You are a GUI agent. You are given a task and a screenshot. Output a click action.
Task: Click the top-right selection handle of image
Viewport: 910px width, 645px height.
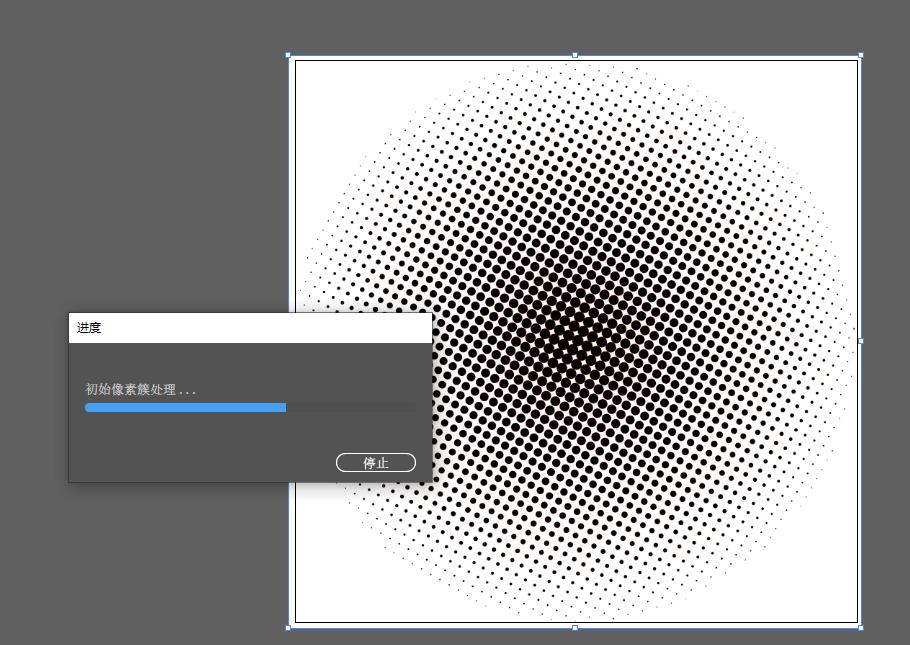tap(861, 55)
